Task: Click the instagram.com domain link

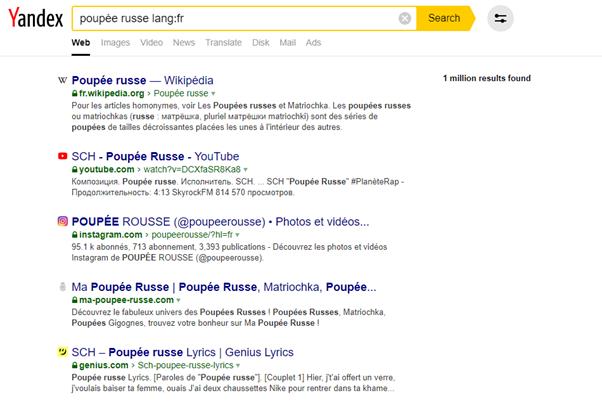Action: pos(111,235)
